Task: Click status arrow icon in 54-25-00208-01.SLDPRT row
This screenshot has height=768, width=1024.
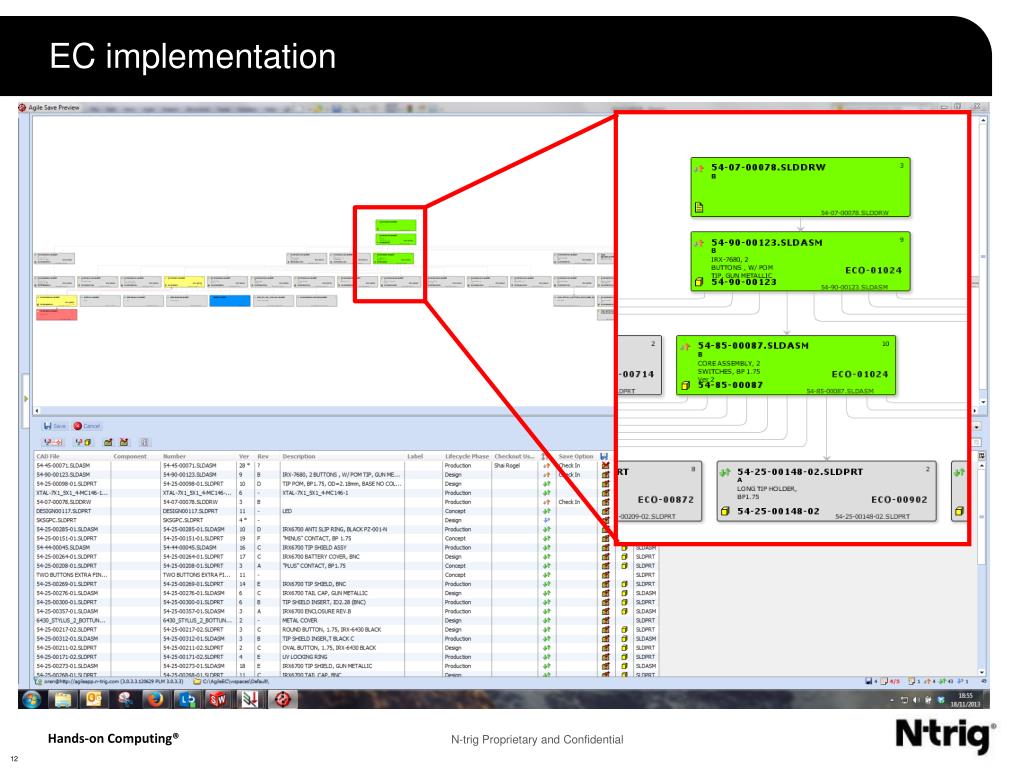Action: 547,566
